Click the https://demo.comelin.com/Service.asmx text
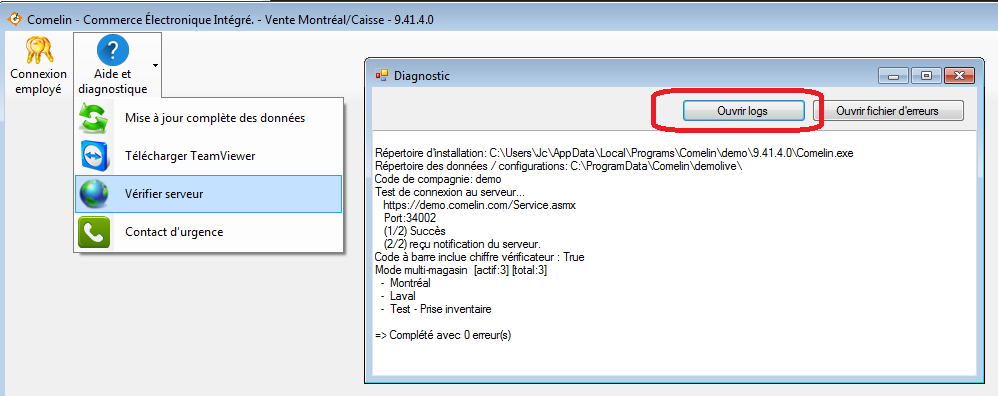Screen dimensions: 998x396 480,206
